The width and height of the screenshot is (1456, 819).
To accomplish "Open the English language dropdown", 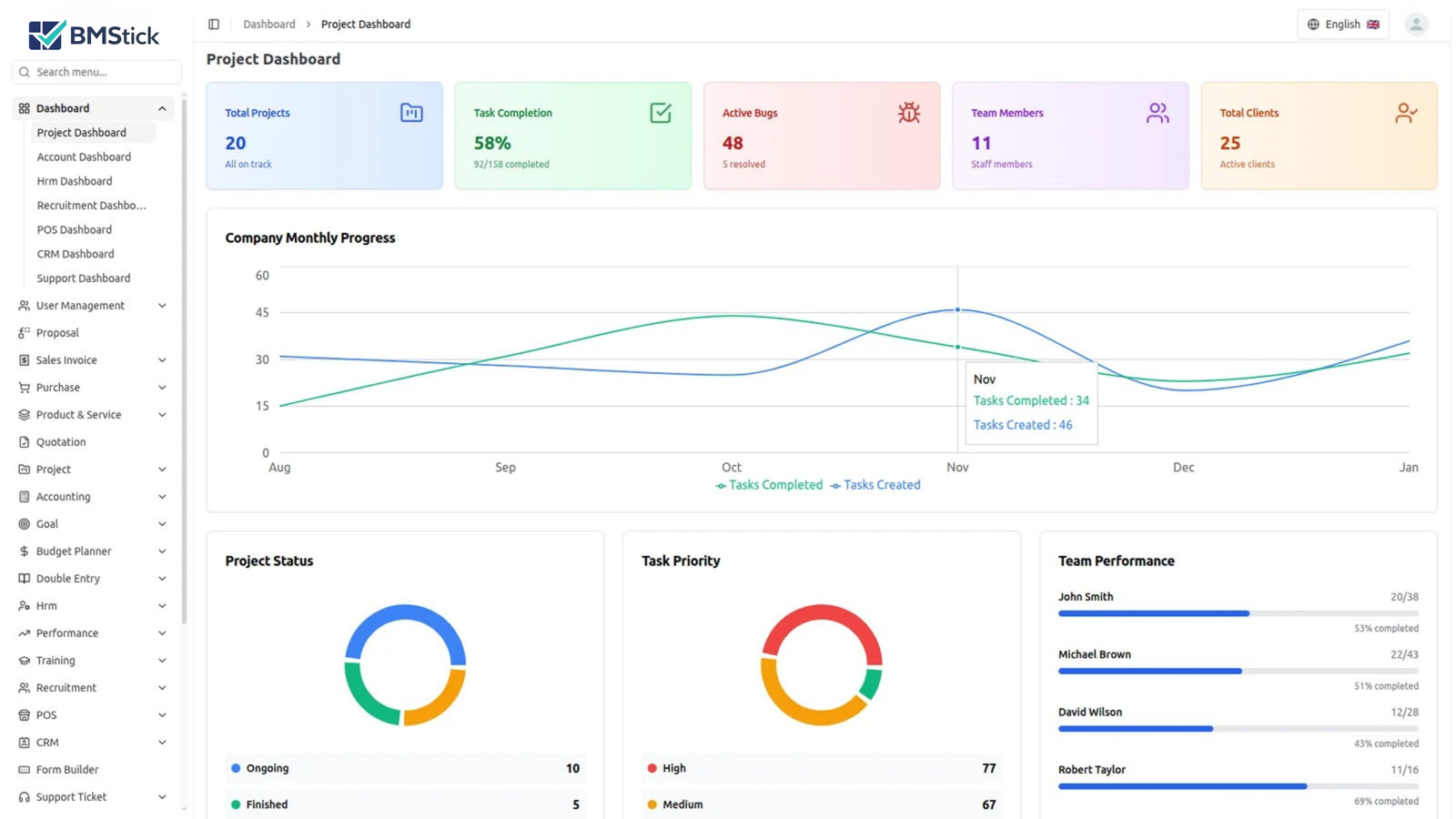I will click(x=1342, y=25).
